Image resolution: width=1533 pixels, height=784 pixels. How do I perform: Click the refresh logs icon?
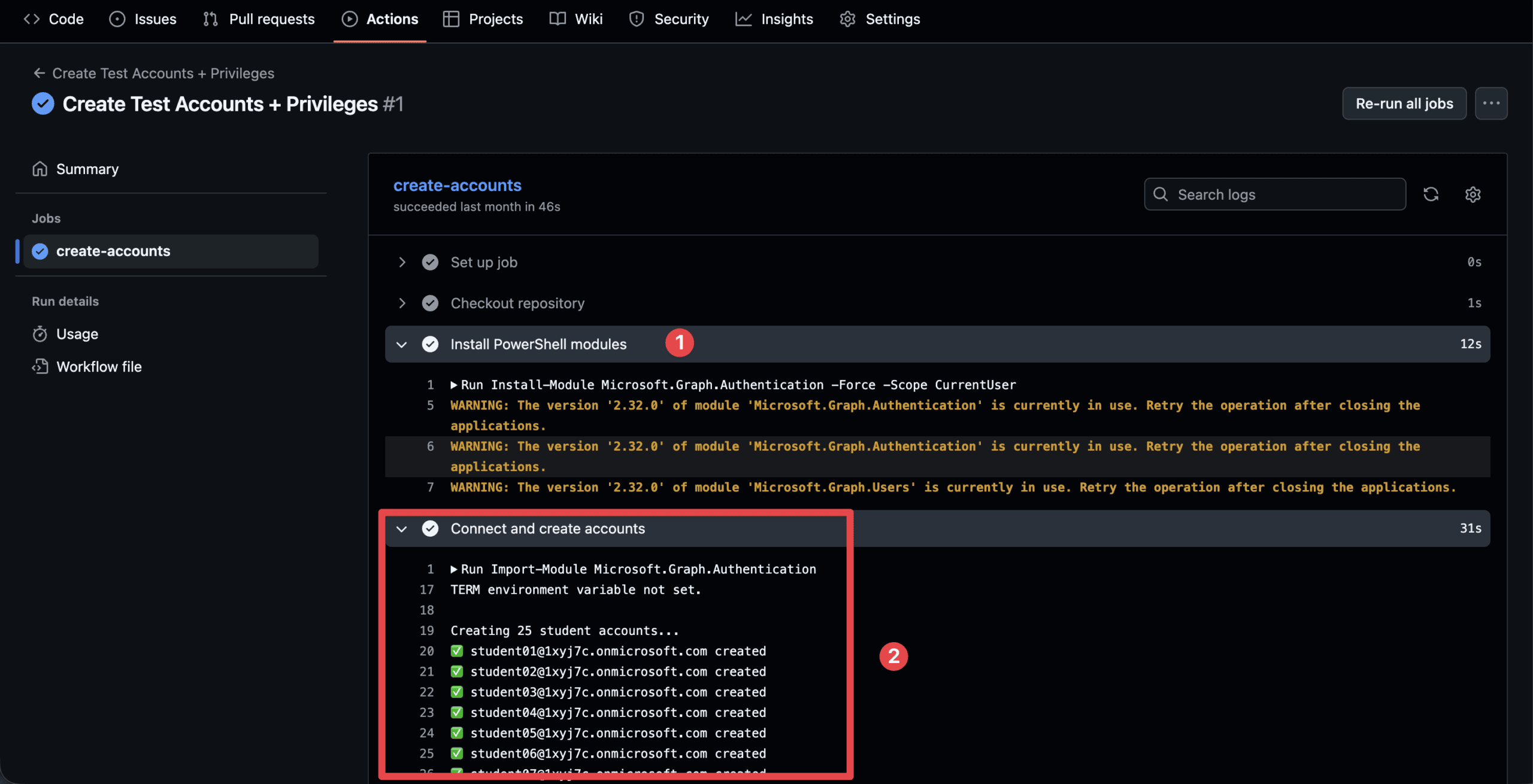tap(1431, 195)
